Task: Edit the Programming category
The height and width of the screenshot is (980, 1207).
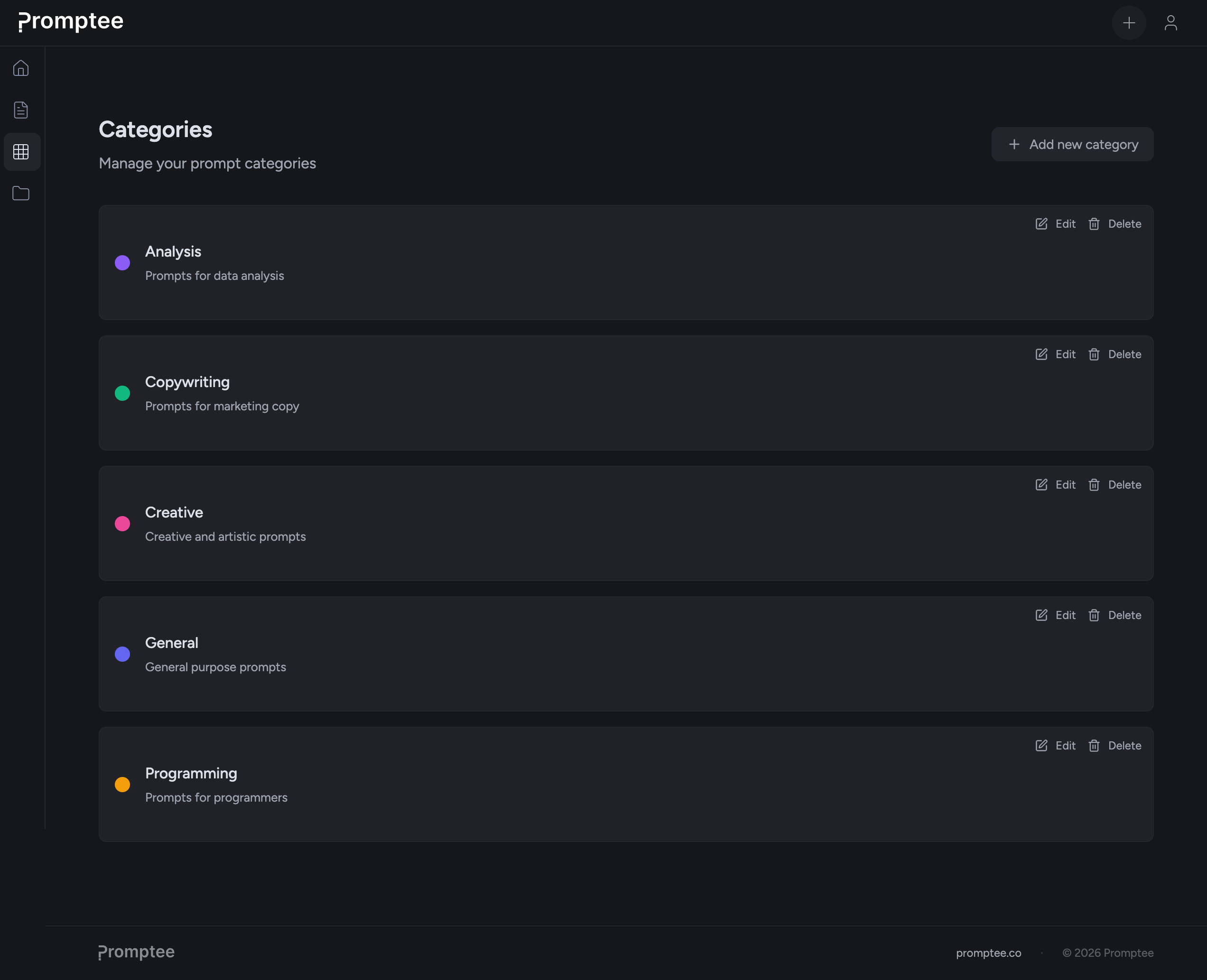Action: 1056,746
